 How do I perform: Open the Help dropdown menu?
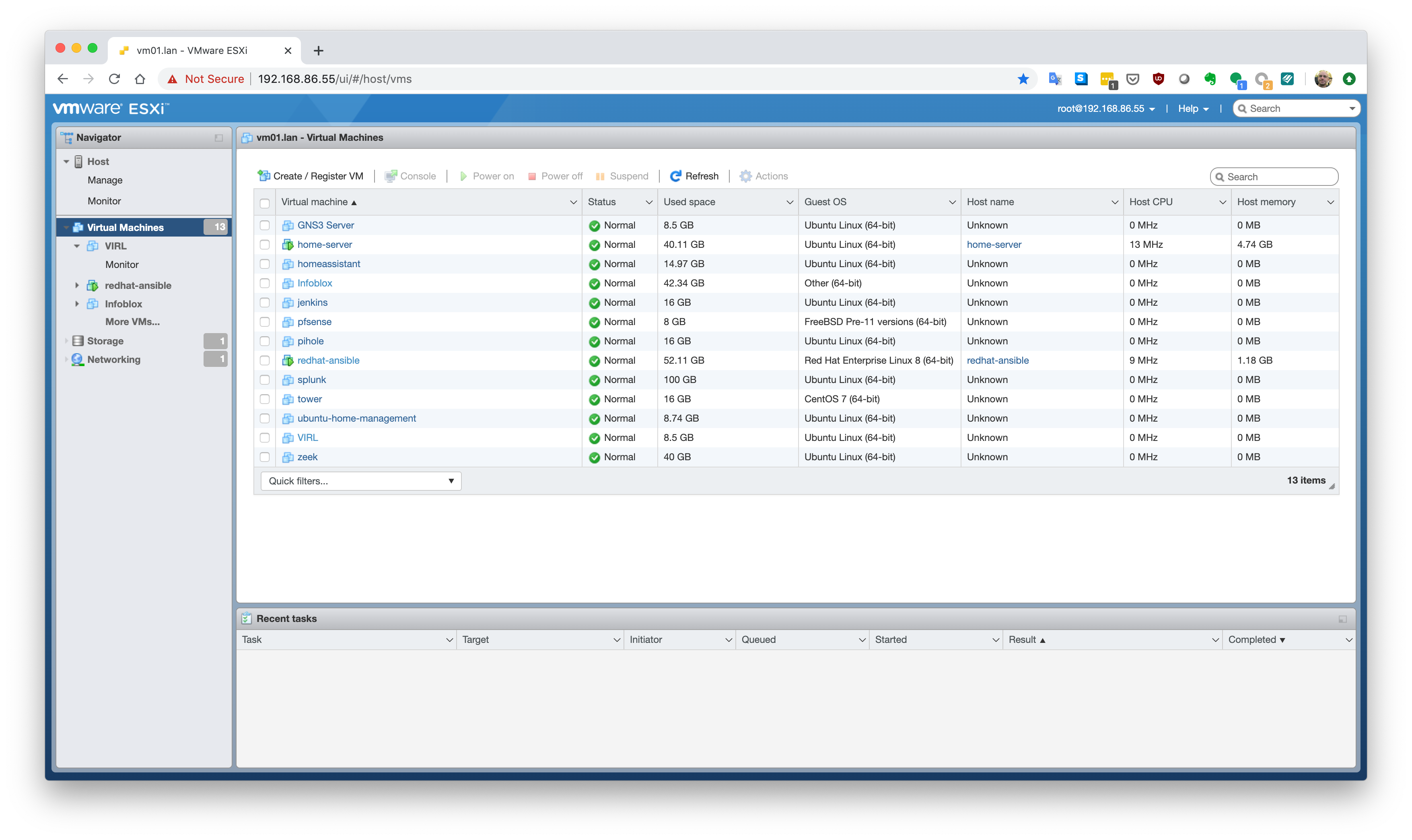(1193, 109)
